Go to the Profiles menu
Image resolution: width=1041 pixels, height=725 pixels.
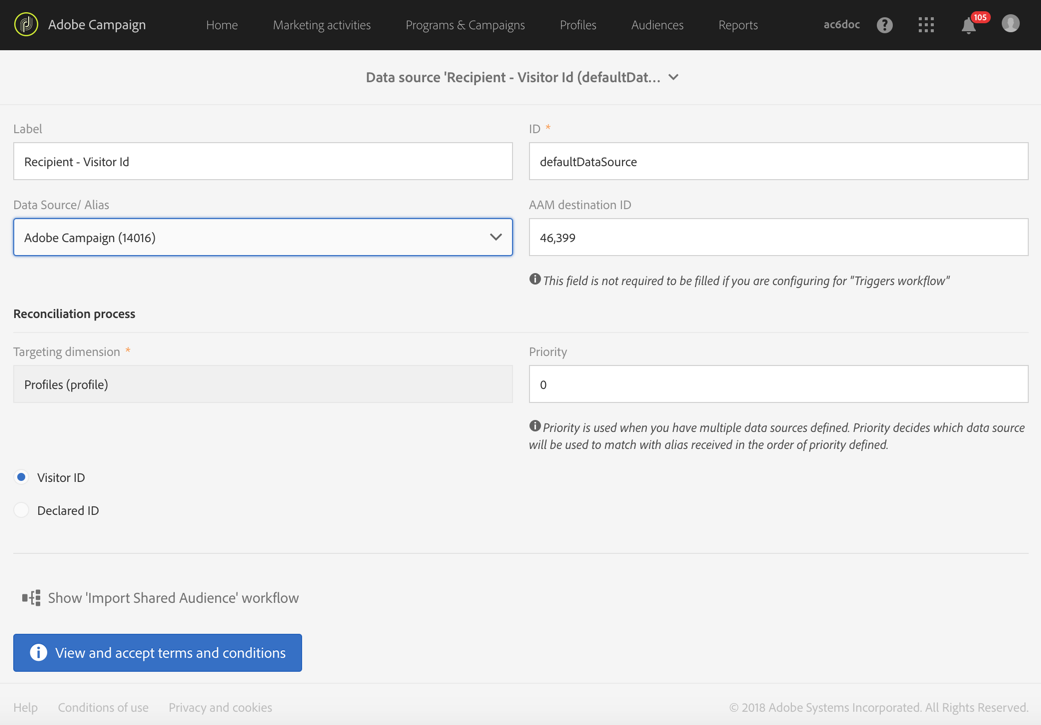point(578,25)
